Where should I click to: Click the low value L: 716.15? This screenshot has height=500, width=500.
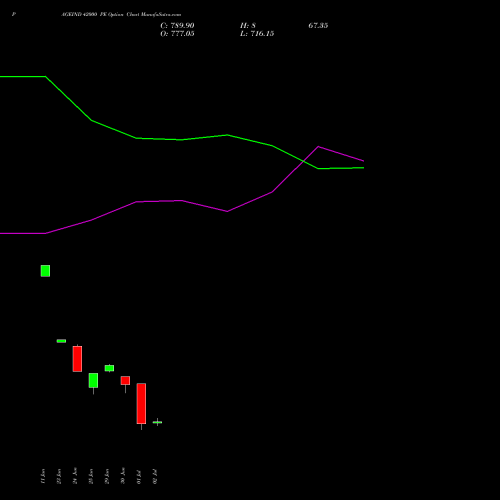point(257,34)
